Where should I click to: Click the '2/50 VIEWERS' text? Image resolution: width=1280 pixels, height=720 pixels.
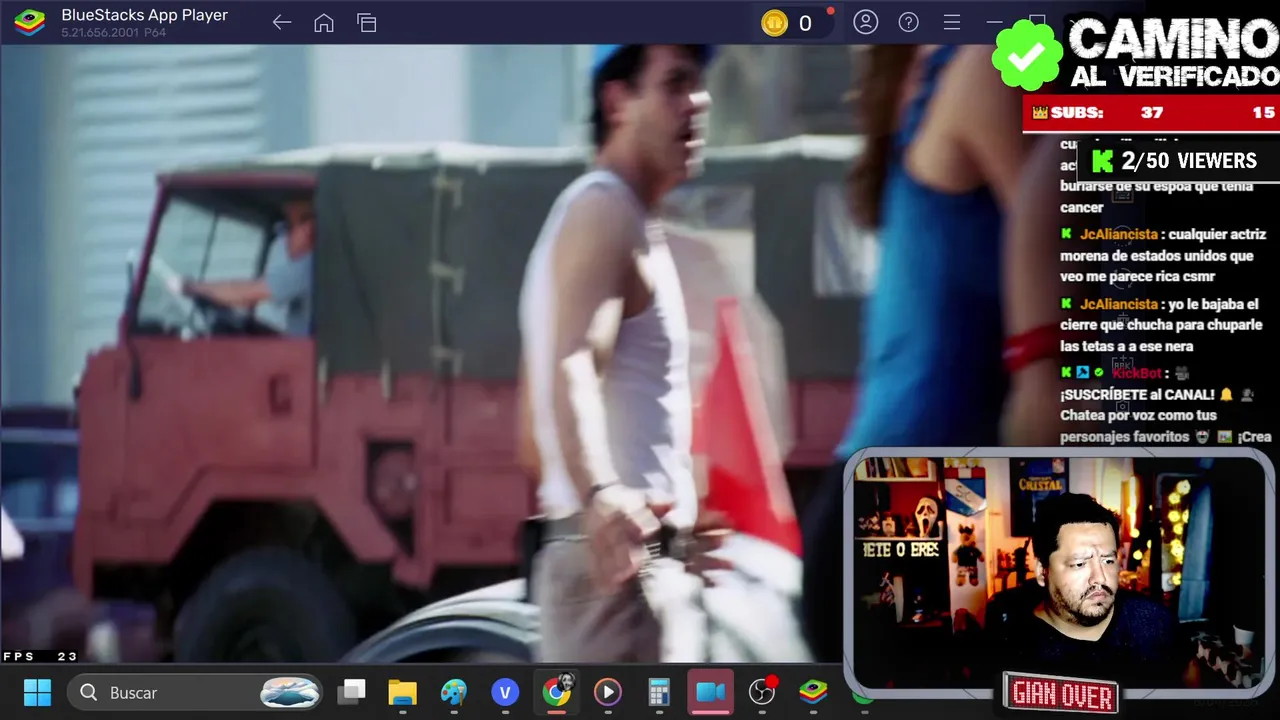[x=1189, y=161]
